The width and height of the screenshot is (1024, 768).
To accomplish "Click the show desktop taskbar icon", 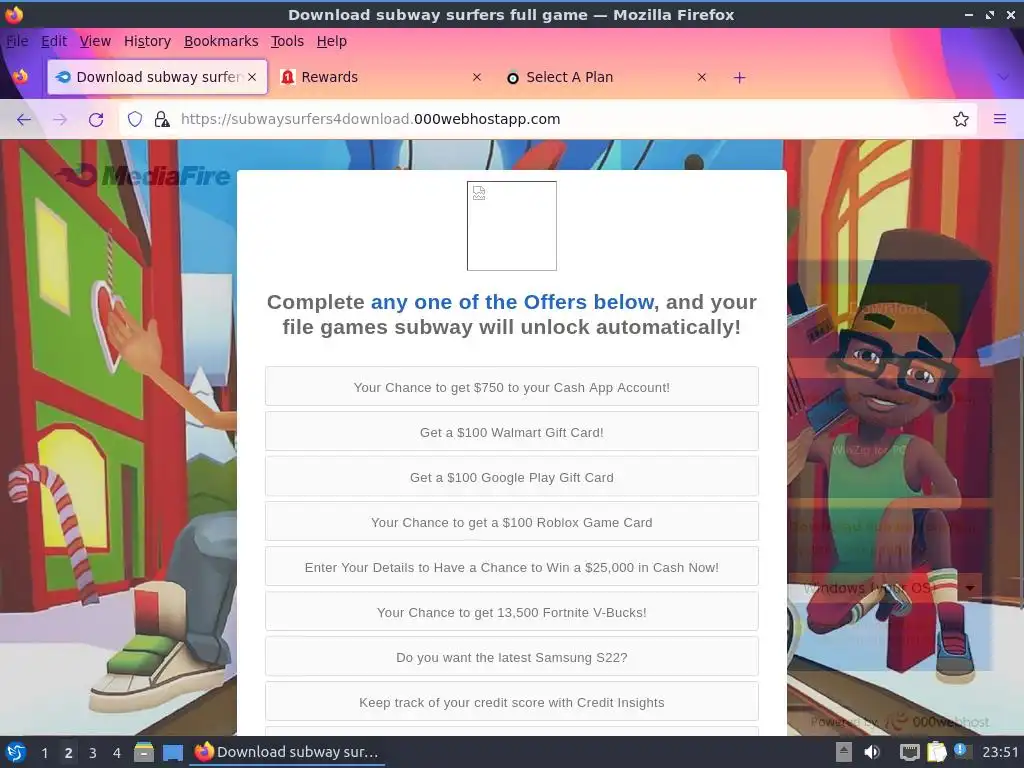I will coord(172,753).
